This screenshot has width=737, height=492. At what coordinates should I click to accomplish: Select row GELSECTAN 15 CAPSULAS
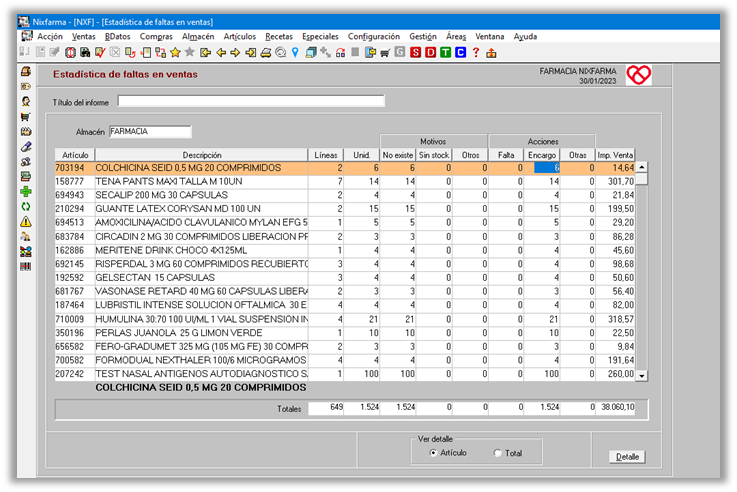pos(345,277)
